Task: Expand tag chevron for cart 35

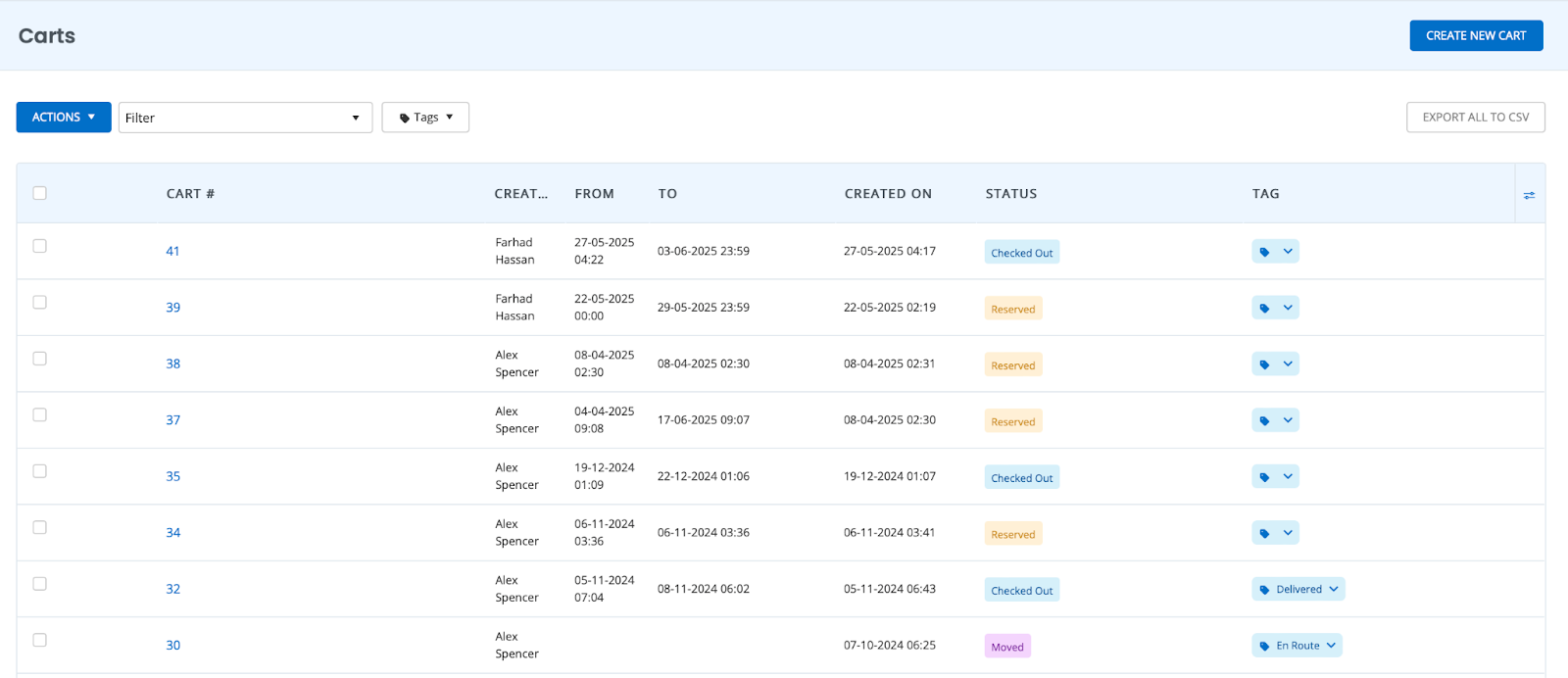Action: [1288, 477]
